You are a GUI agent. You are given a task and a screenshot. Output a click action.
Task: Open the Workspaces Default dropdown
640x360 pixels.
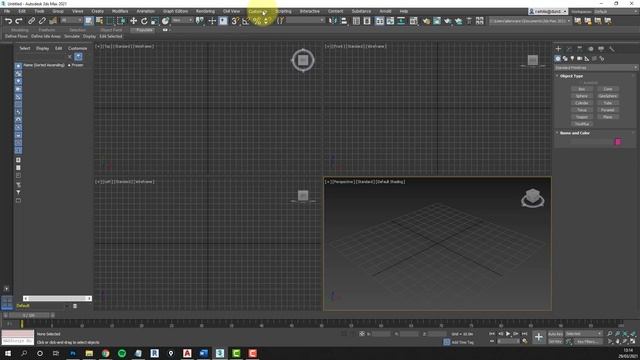click(x=615, y=11)
